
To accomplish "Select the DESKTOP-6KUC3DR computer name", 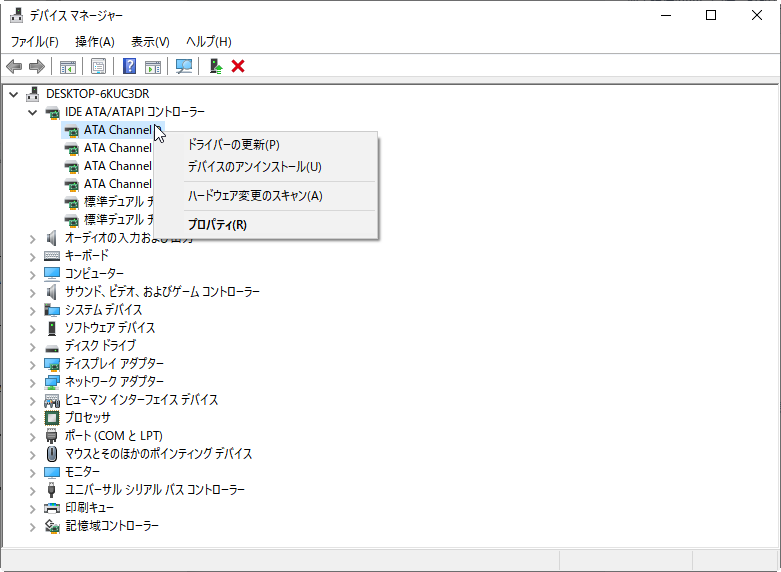I will click(x=98, y=94).
